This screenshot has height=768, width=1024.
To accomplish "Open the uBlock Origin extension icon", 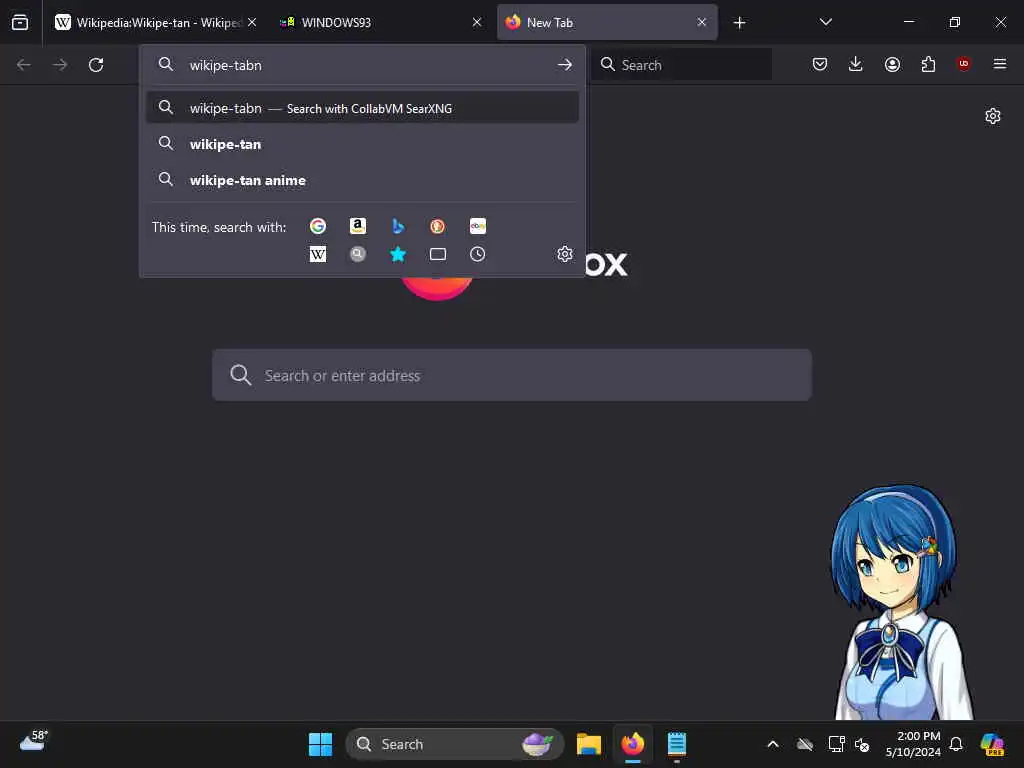I will coord(963,63).
